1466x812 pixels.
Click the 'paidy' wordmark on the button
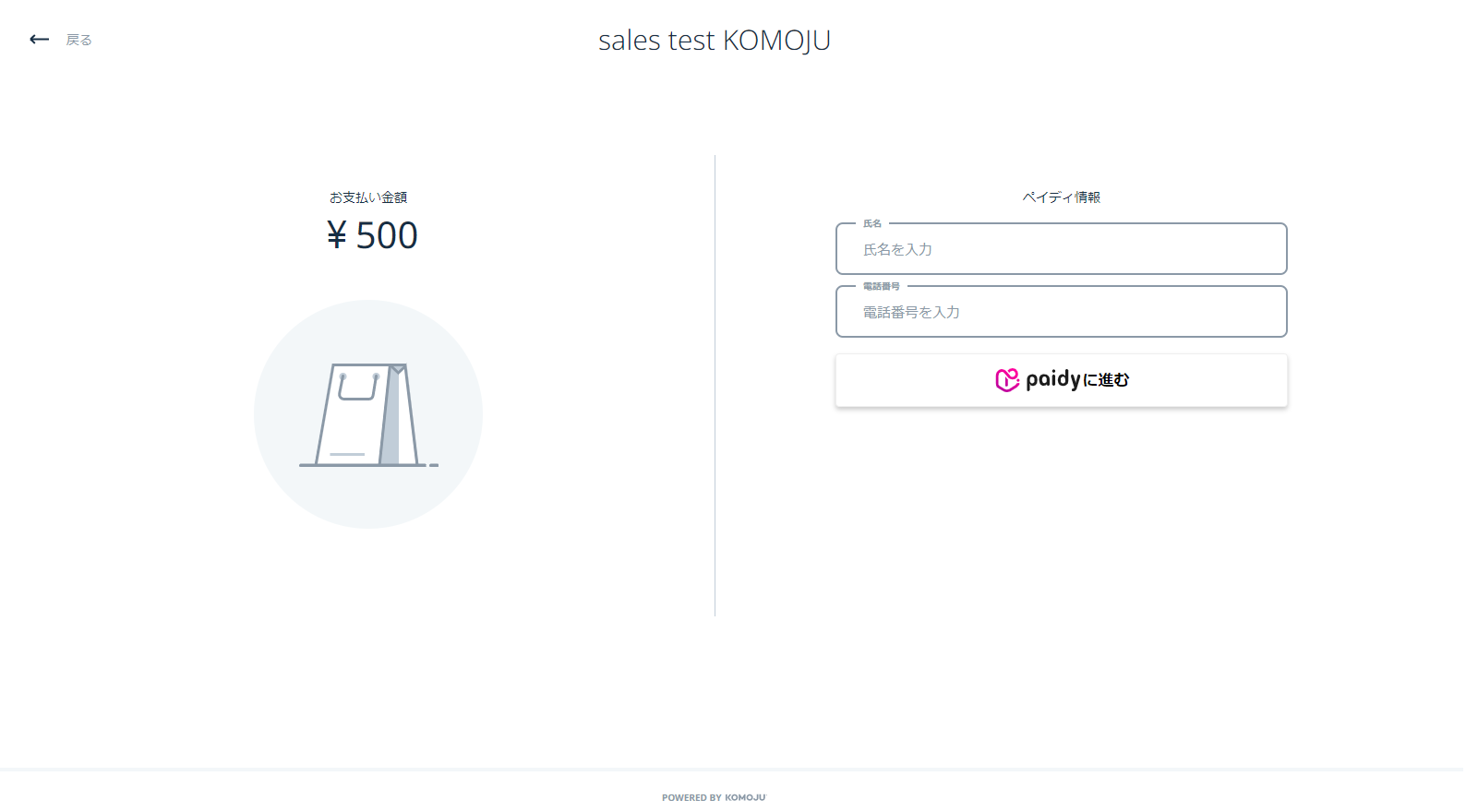pos(1052,379)
